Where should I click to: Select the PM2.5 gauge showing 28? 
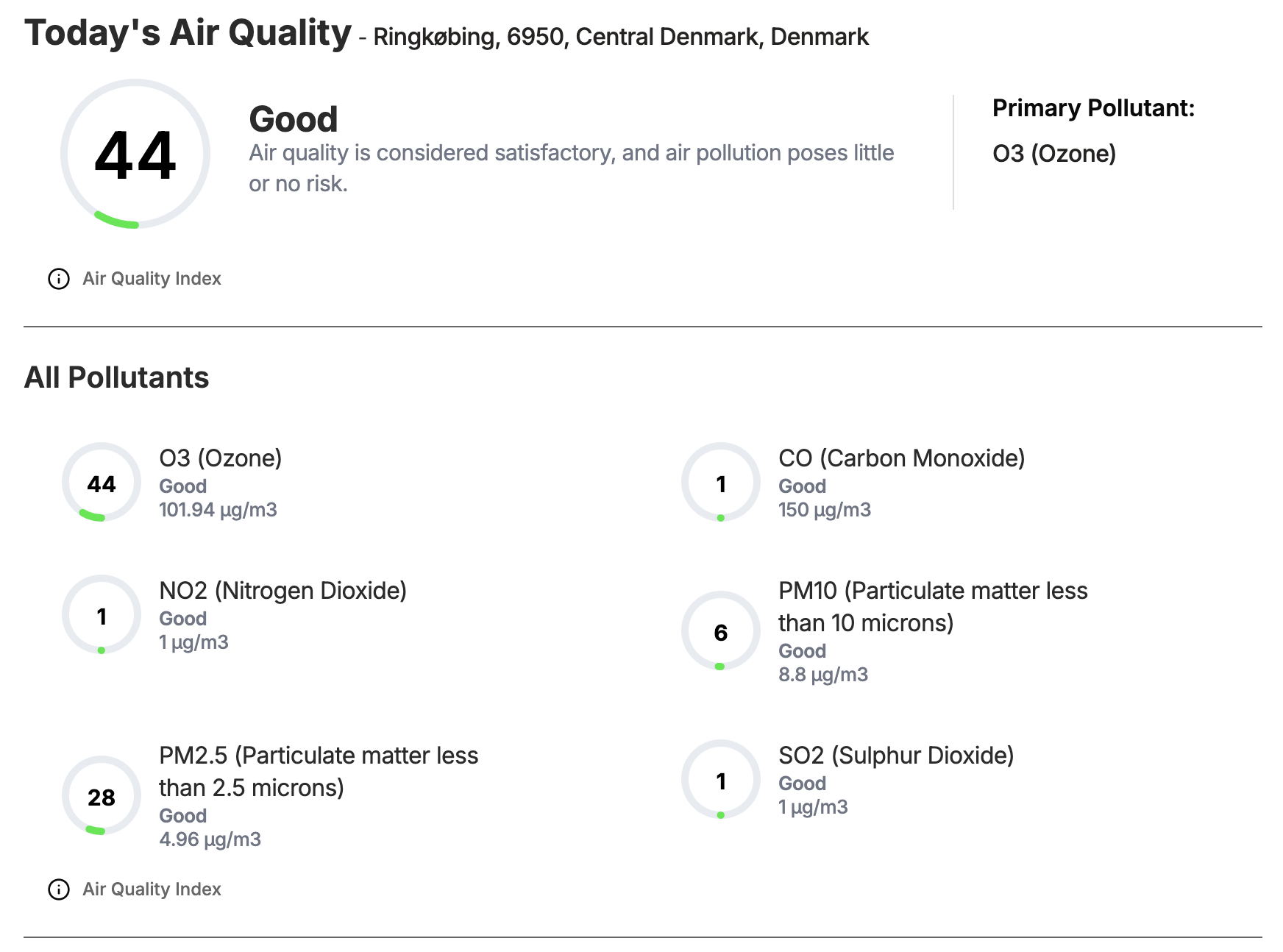(x=102, y=795)
